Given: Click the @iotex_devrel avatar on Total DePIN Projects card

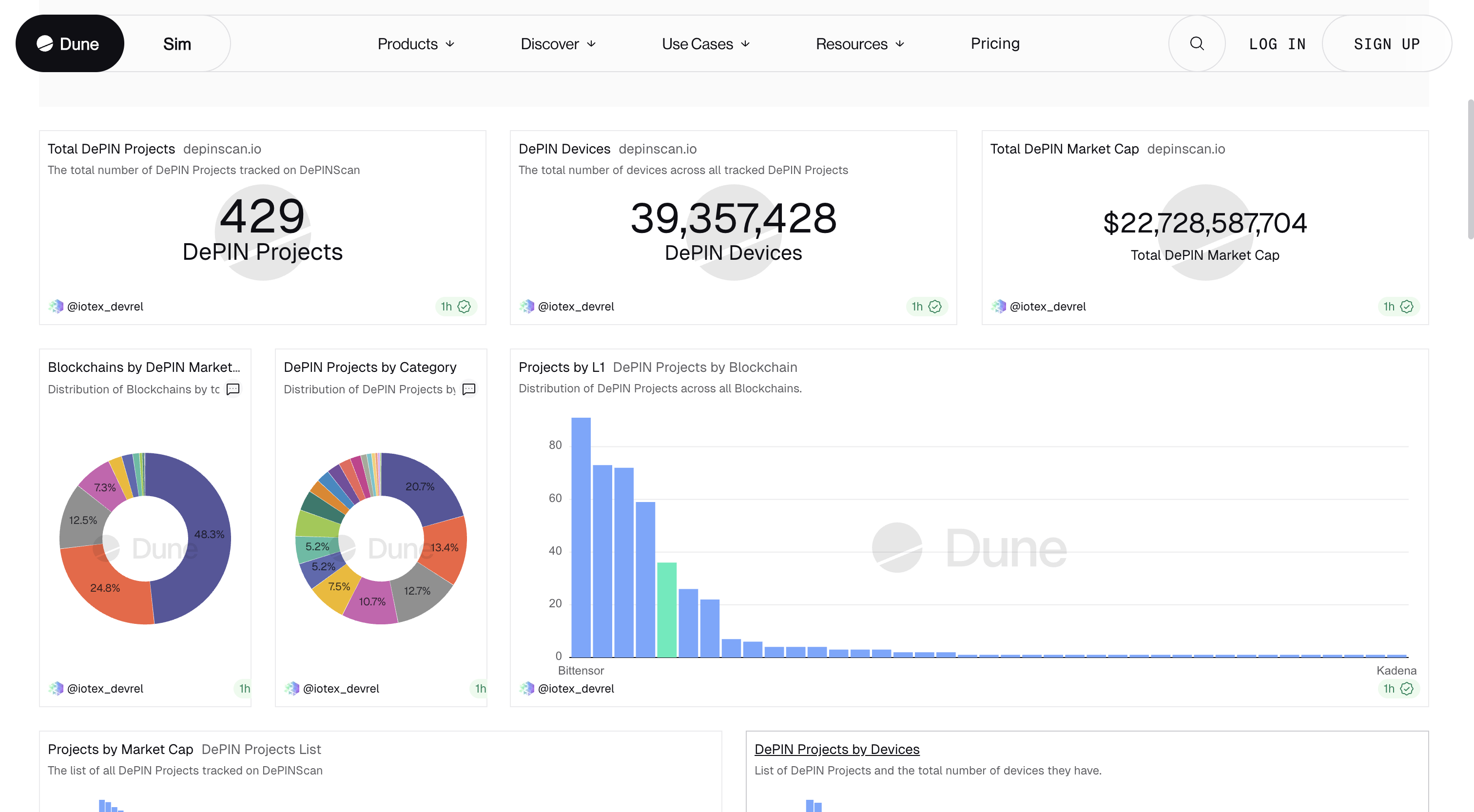Looking at the screenshot, I should coord(56,306).
